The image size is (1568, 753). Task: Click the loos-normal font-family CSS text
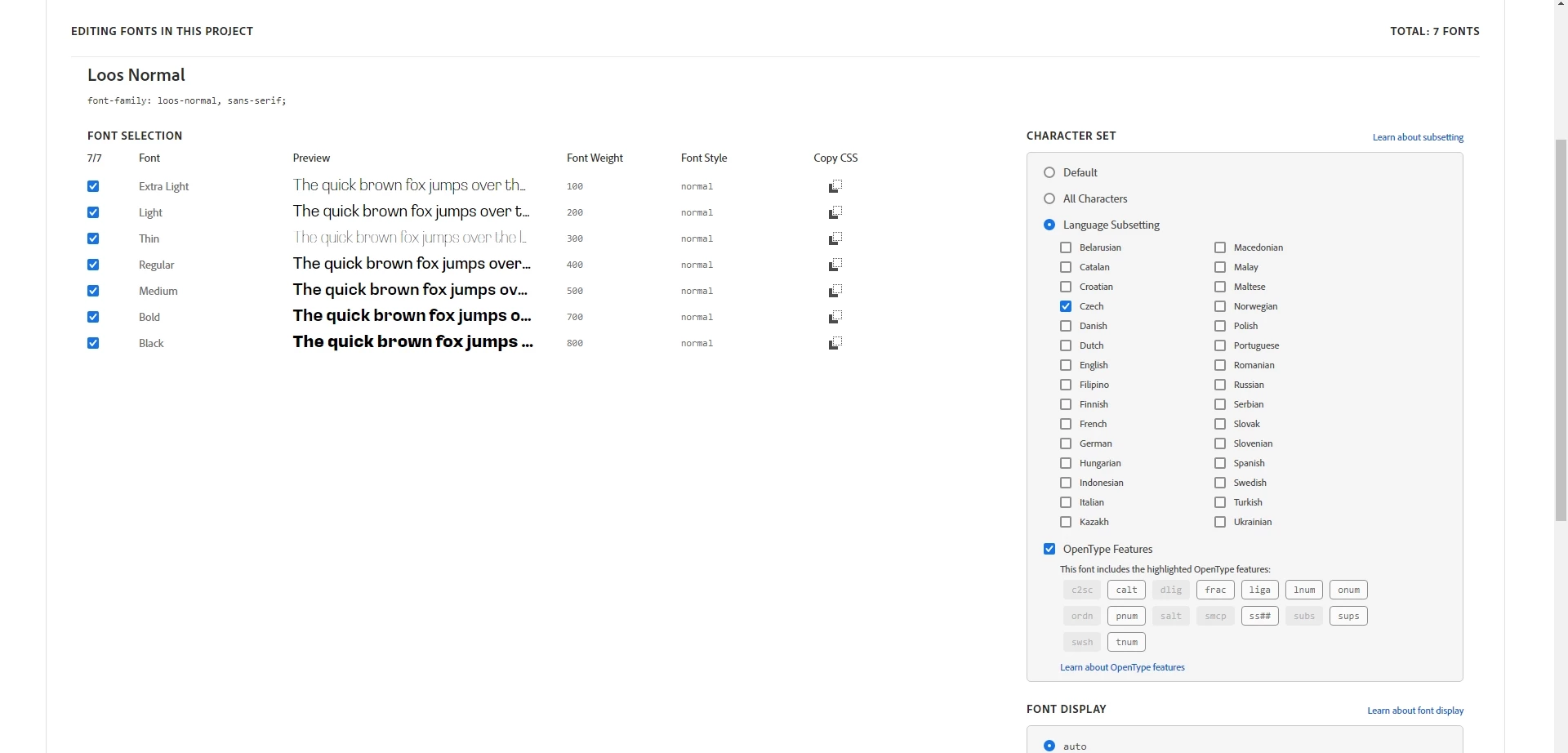coord(186,100)
